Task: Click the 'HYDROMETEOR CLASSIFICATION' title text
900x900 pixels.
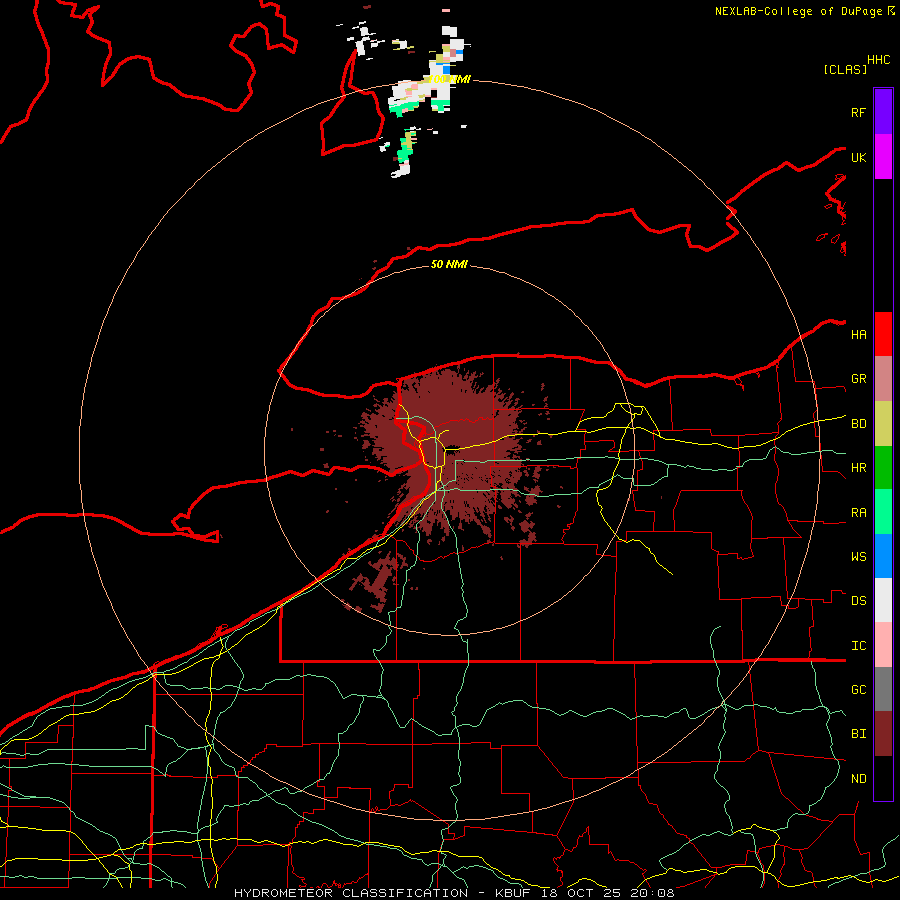Action: pyautogui.click(x=351, y=893)
